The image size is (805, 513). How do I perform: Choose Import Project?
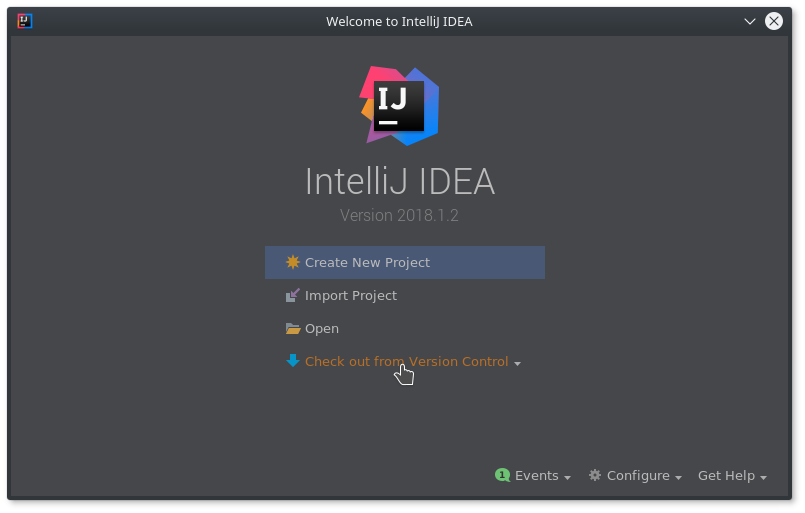click(351, 296)
